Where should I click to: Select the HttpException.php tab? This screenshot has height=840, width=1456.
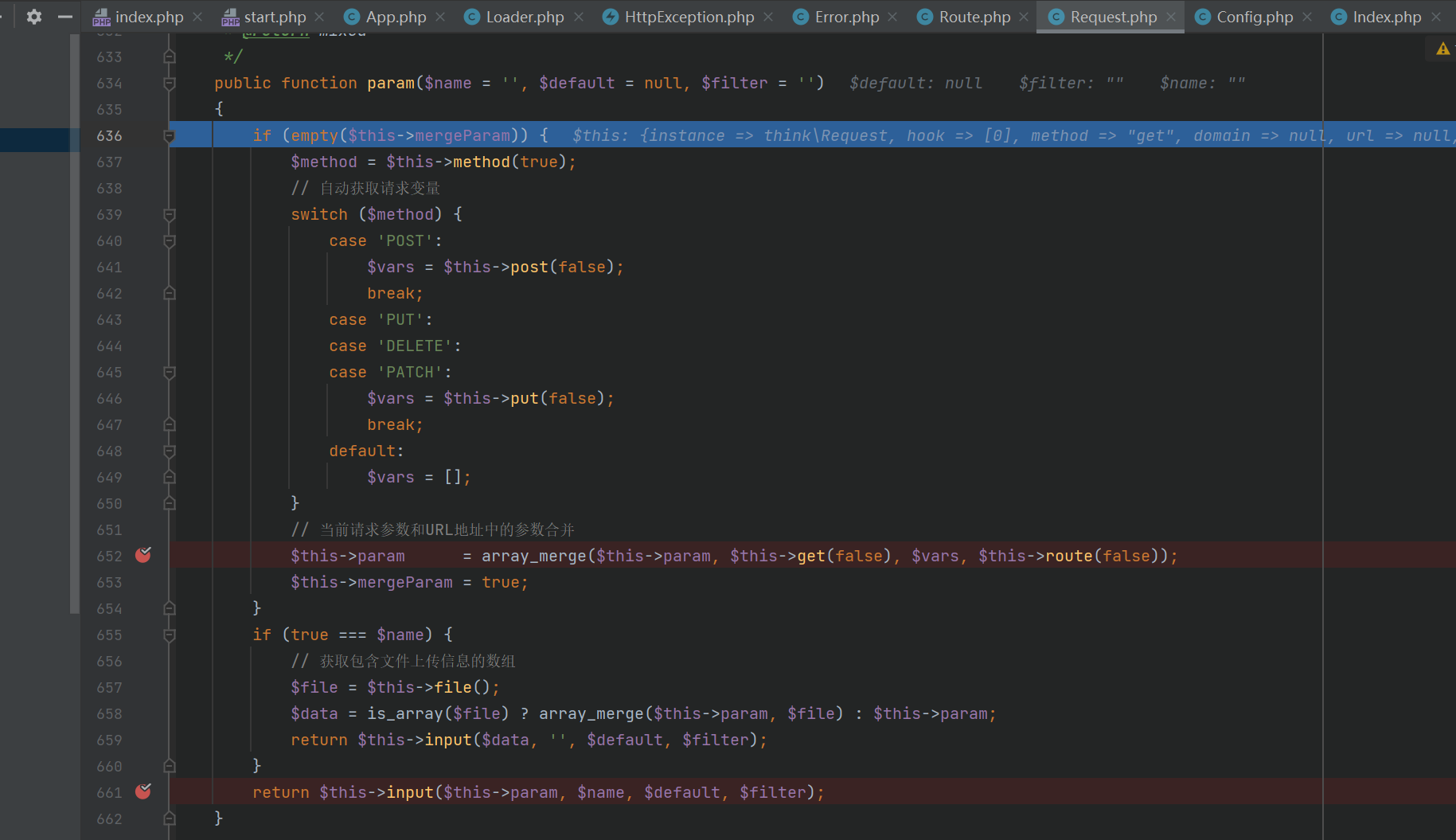tap(689, 17)
